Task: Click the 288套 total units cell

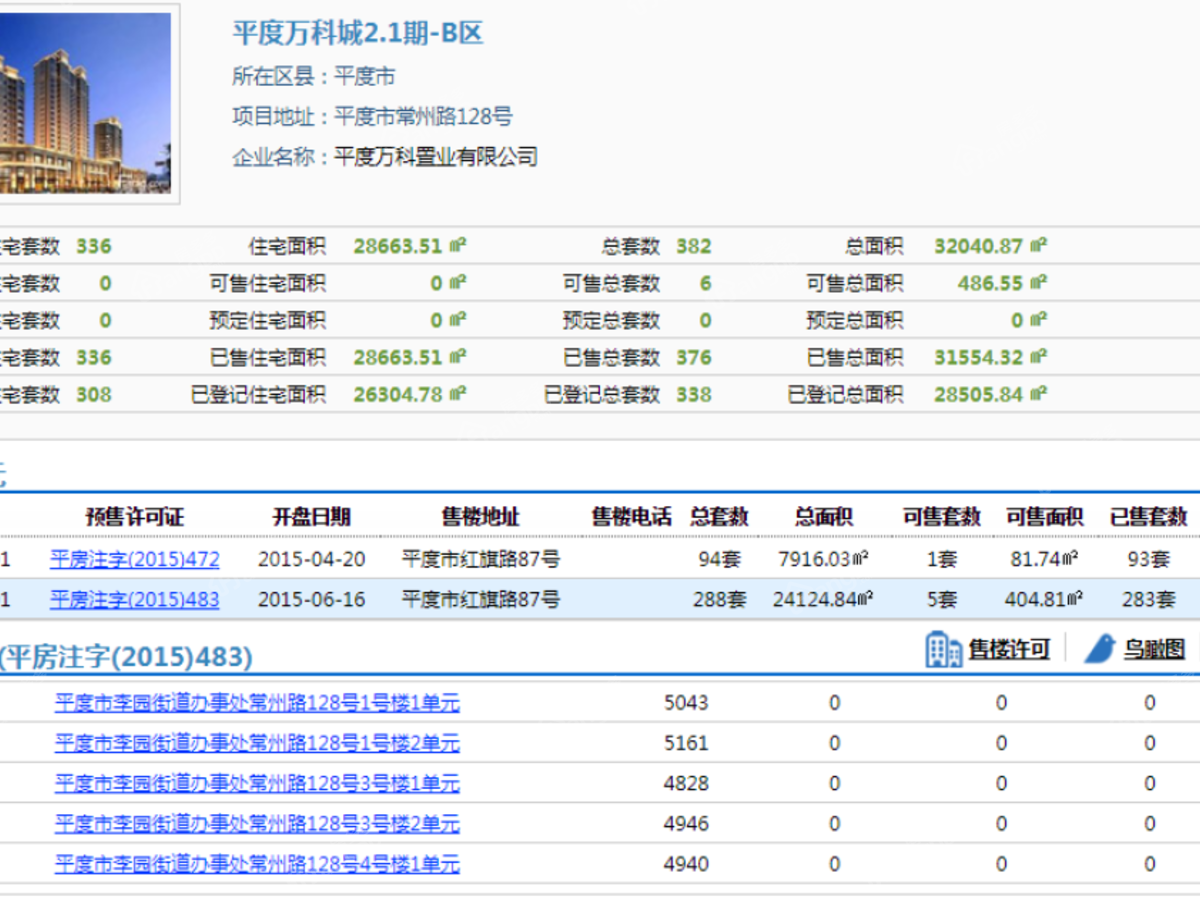Action: tap(720, 600)
